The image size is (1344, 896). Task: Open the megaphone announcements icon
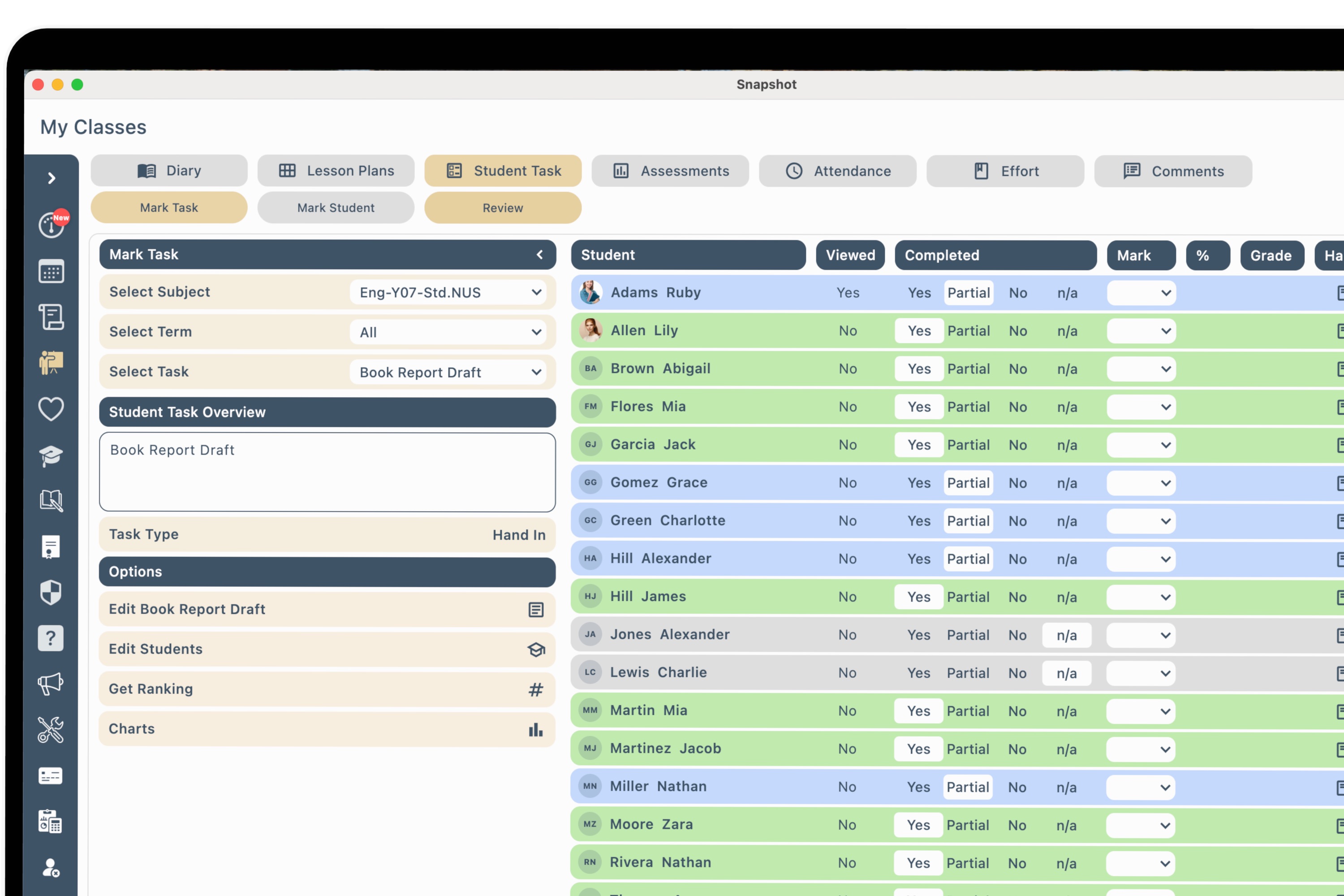[x=51, y=684]
